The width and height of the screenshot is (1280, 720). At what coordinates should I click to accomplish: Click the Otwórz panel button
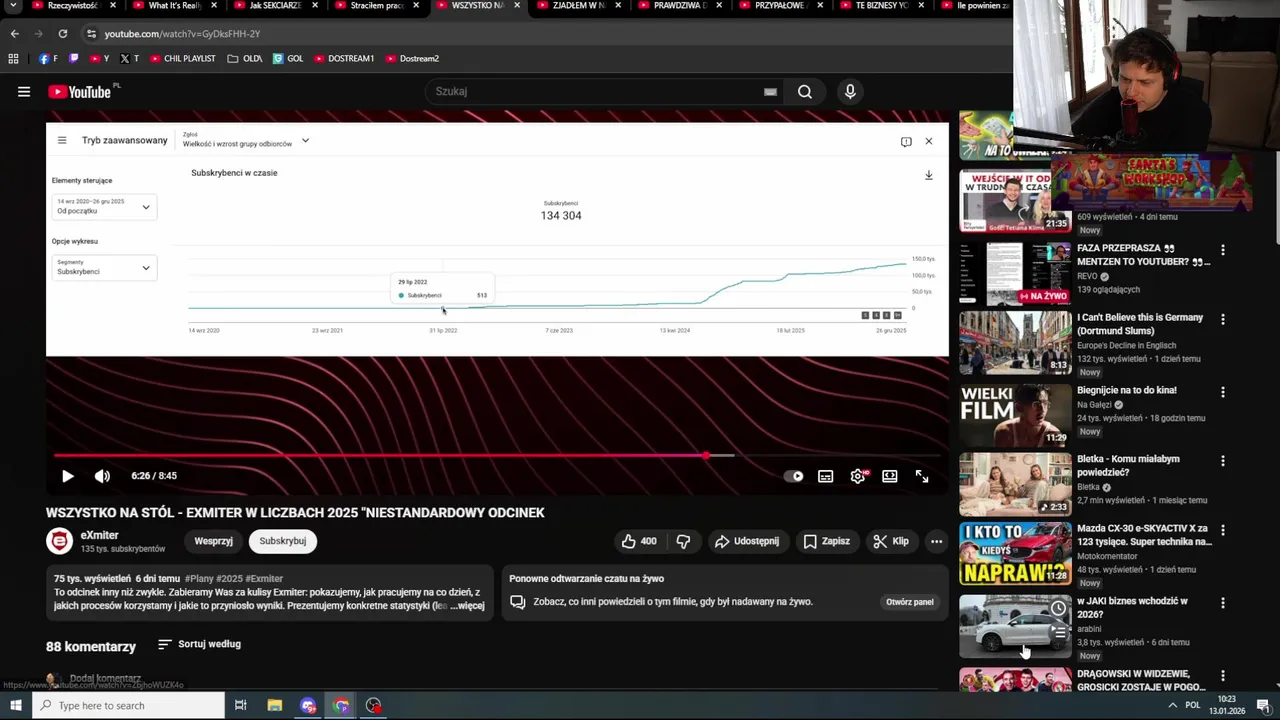909,602
